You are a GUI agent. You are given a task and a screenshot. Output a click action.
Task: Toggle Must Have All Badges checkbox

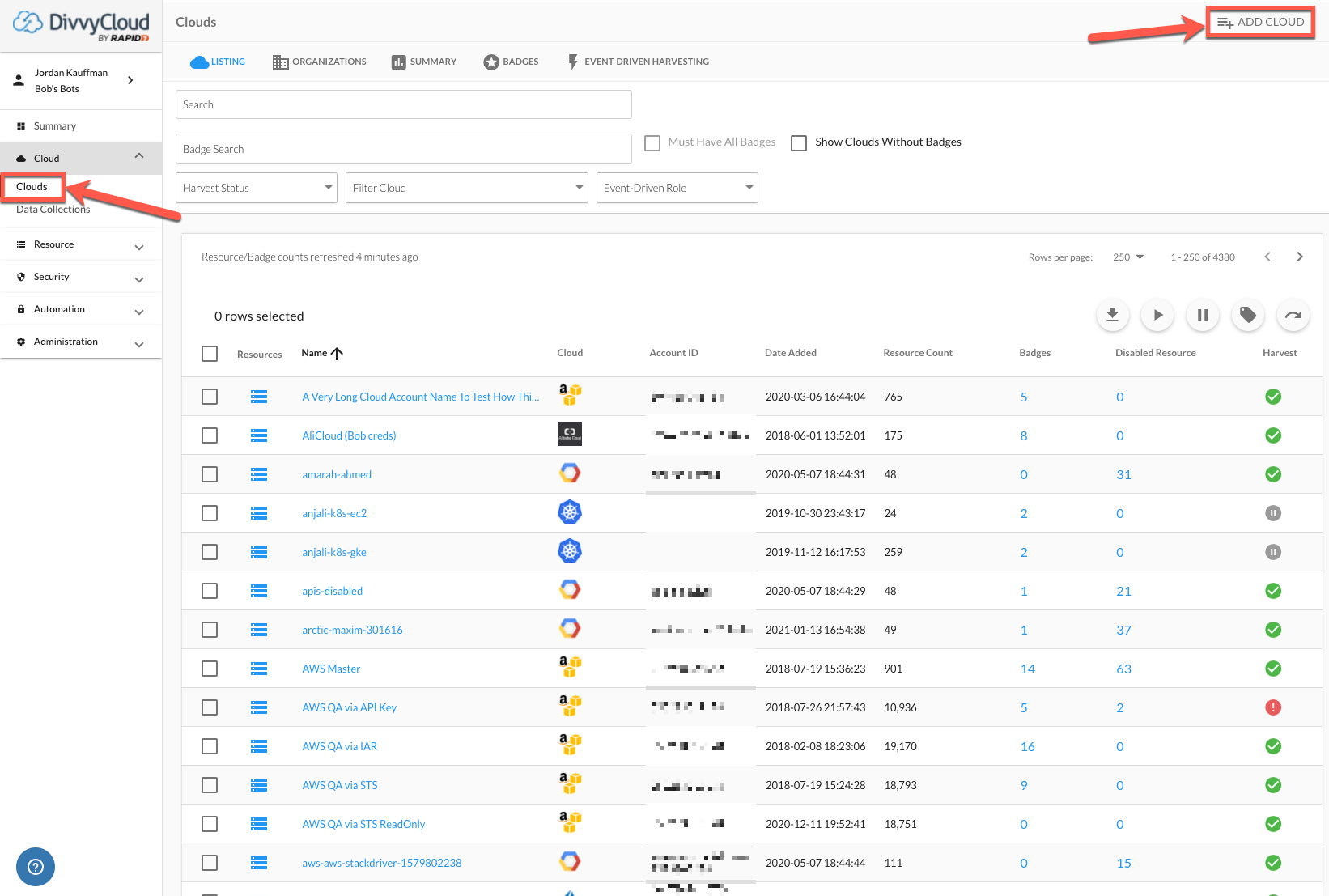[652, 142]
